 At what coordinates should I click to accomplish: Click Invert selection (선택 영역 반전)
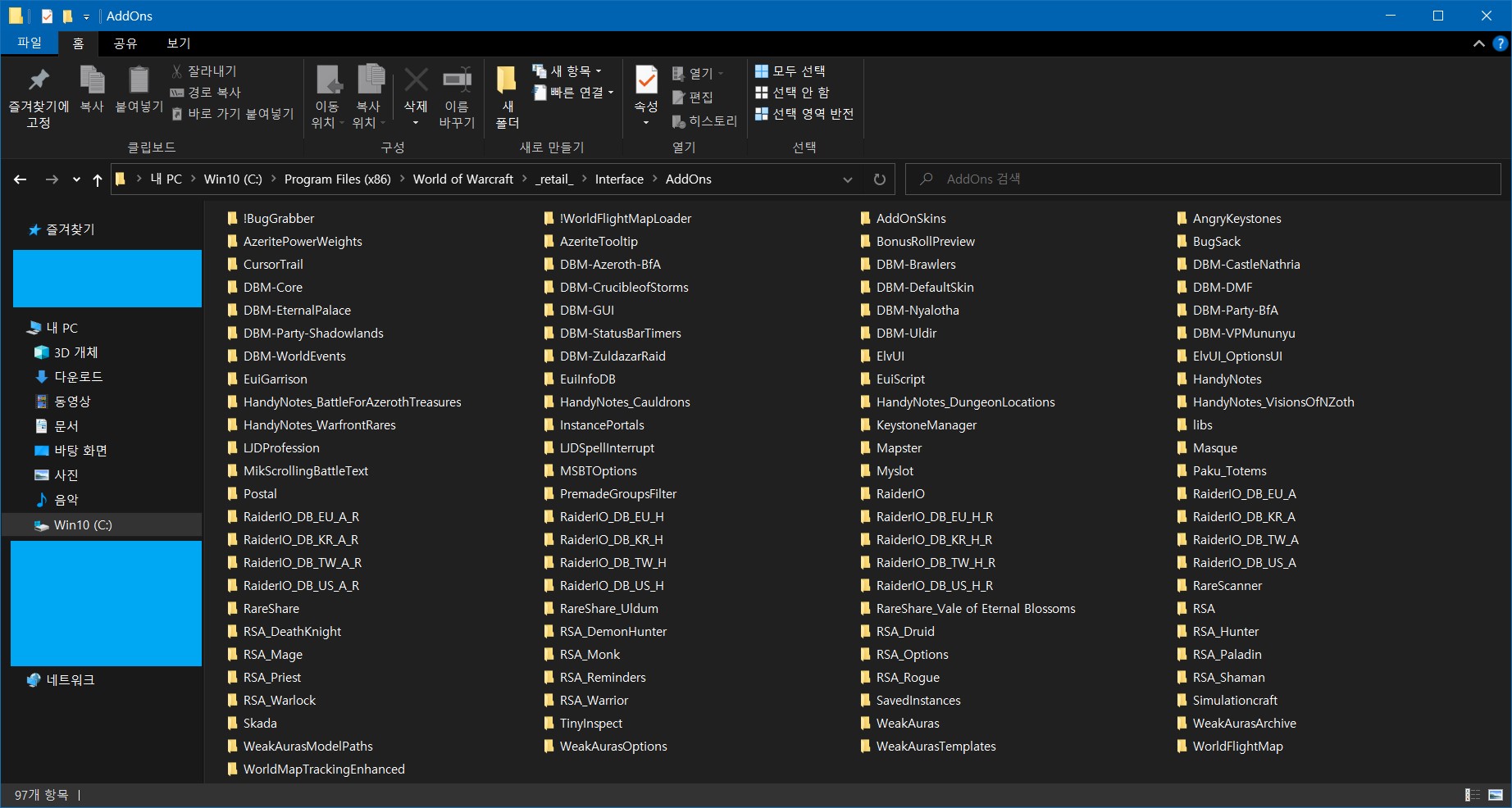804,114
